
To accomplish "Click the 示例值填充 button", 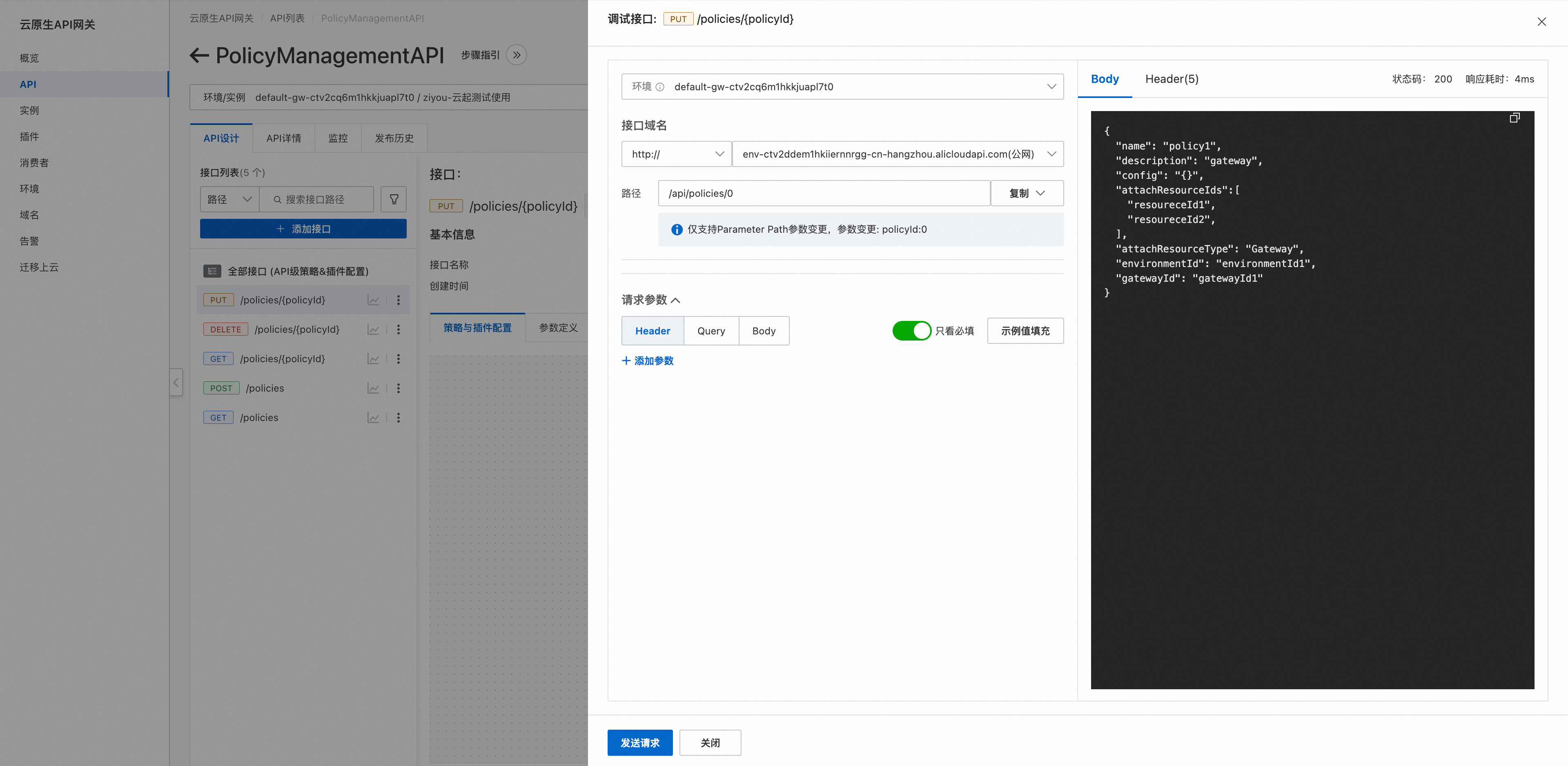I will 1025,331.
